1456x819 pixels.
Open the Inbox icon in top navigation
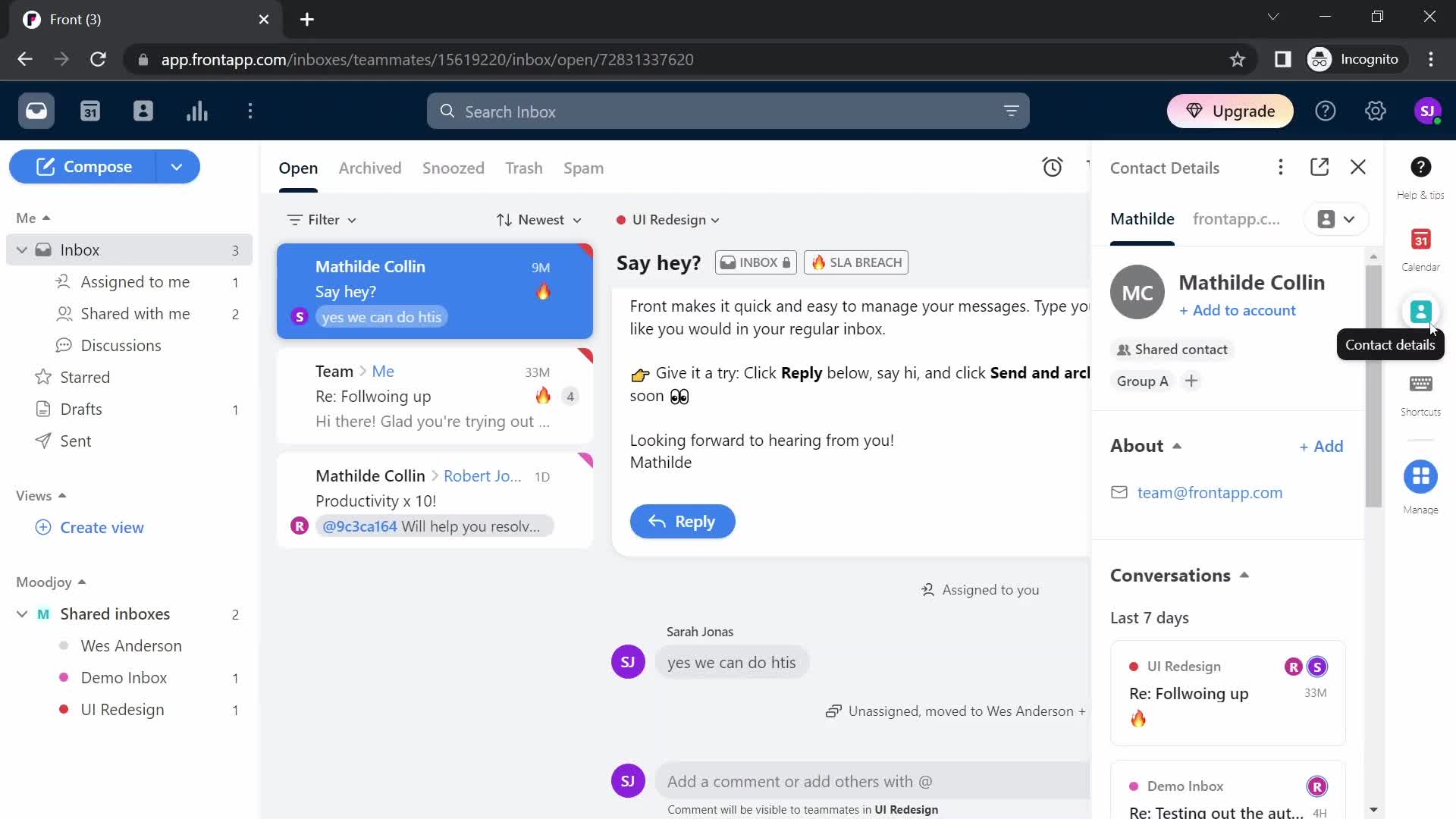pyautogui.click(x=36, y=111)
